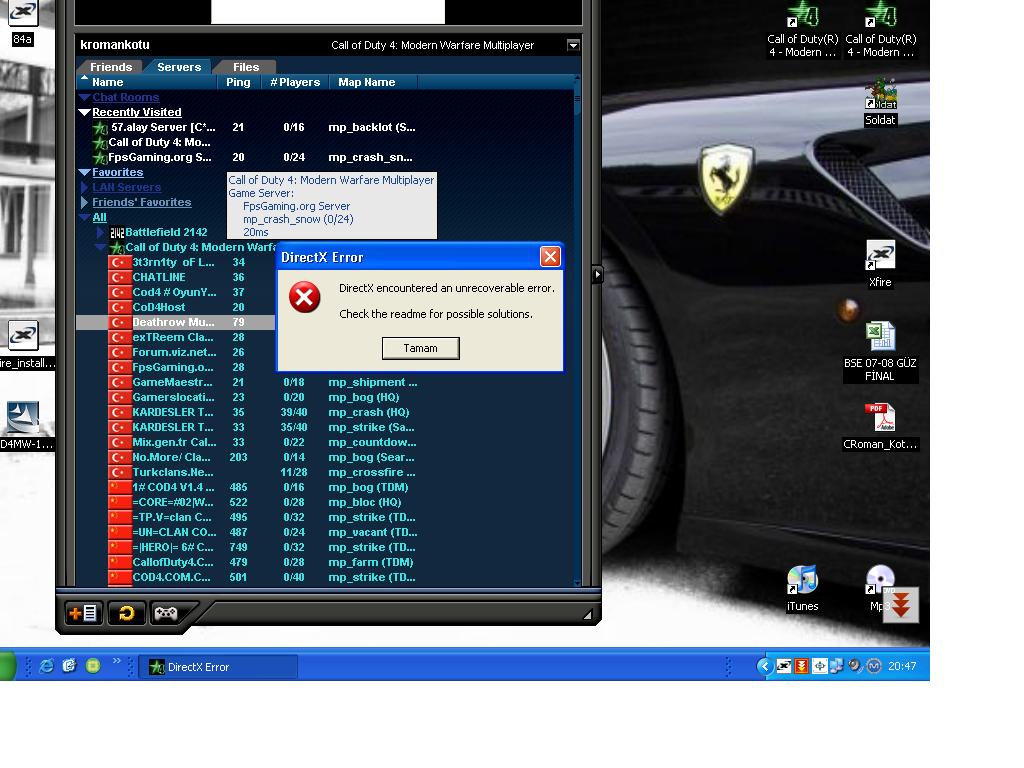Screen dimensions: 1024x768
Task: Click the 2142 icon beside Battlefield 2142
Action: [x=117, y=232]
